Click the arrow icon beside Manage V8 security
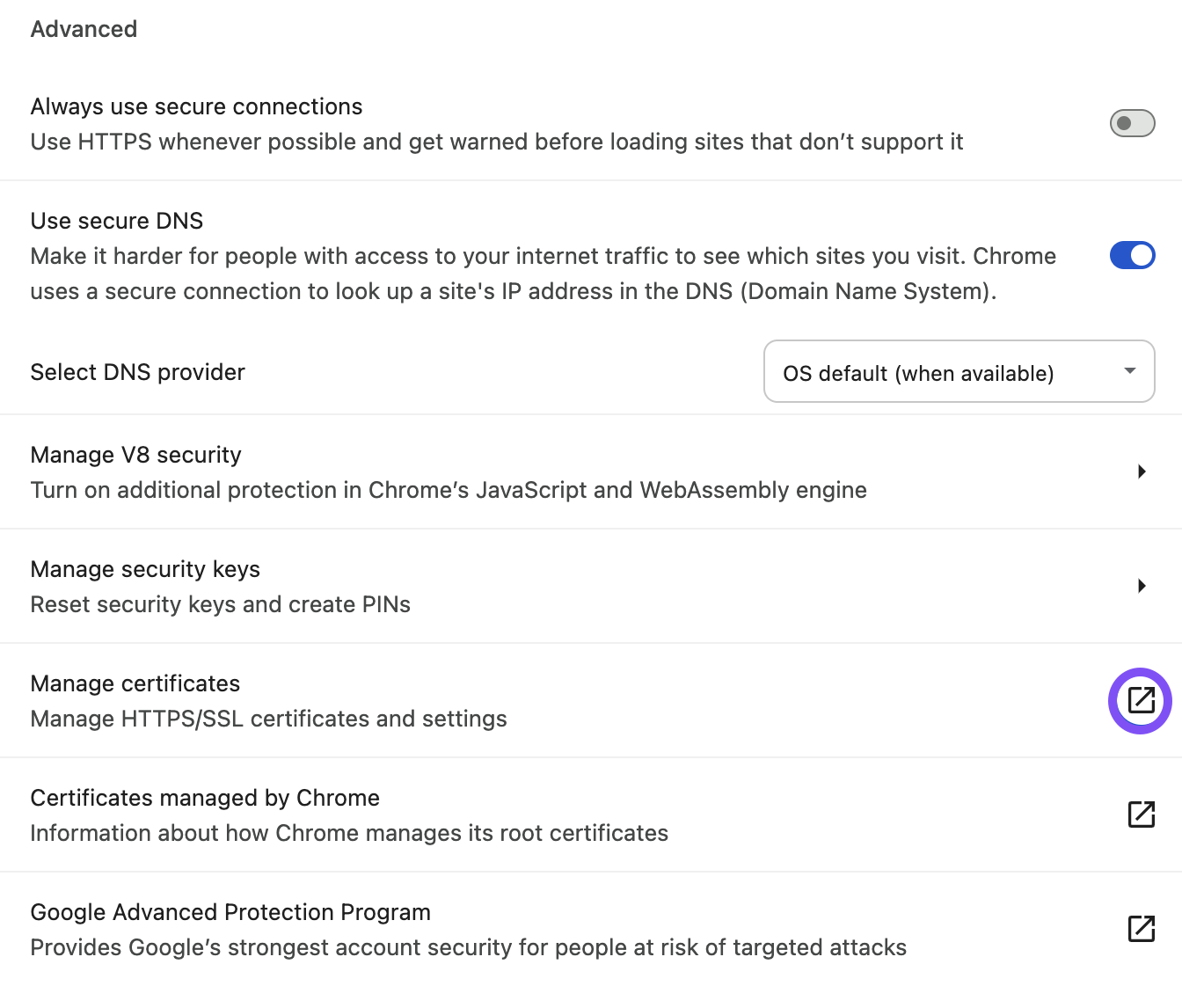 pos(1142,471)
